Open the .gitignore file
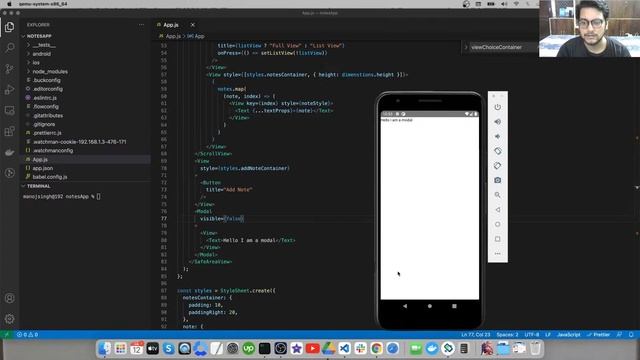The height and width of the screenshot is (360, 640). tap(44, 124)
